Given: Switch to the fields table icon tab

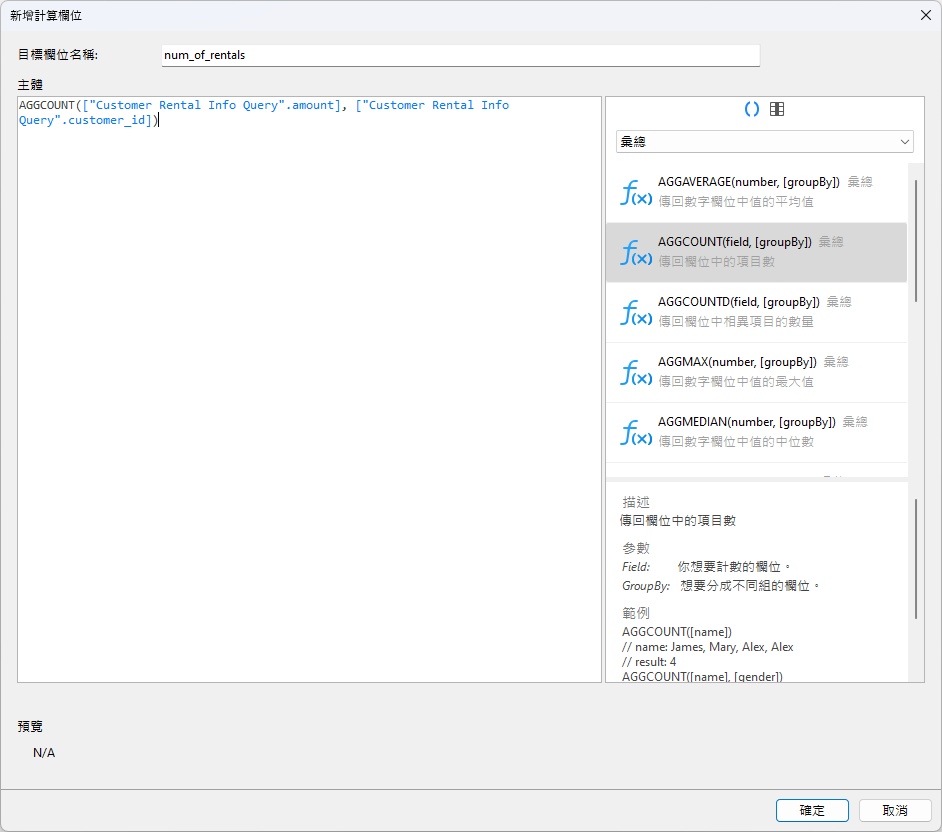Looking at the screenshot, I should tap(777, 109).
